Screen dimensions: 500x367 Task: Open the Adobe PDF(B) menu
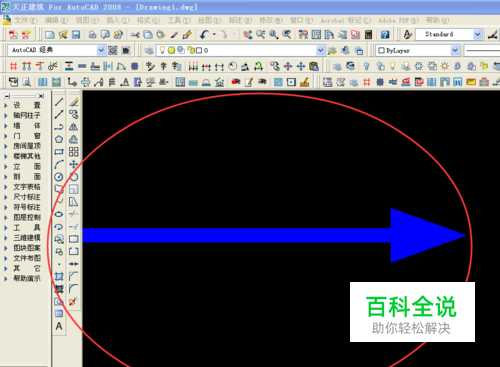(x=399, y=21)
